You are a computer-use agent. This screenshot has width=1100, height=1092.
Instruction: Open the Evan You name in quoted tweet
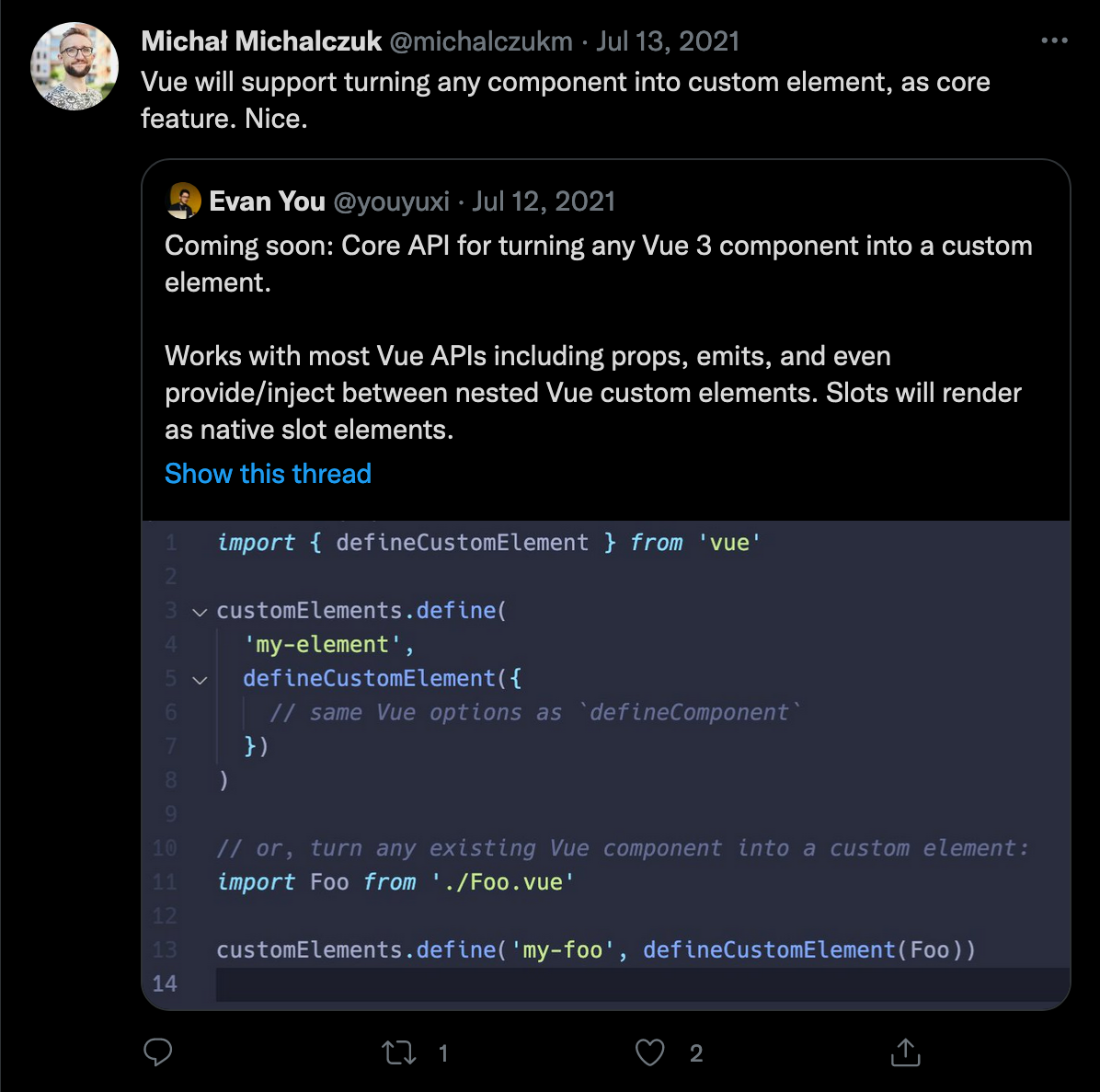[268, 201]
